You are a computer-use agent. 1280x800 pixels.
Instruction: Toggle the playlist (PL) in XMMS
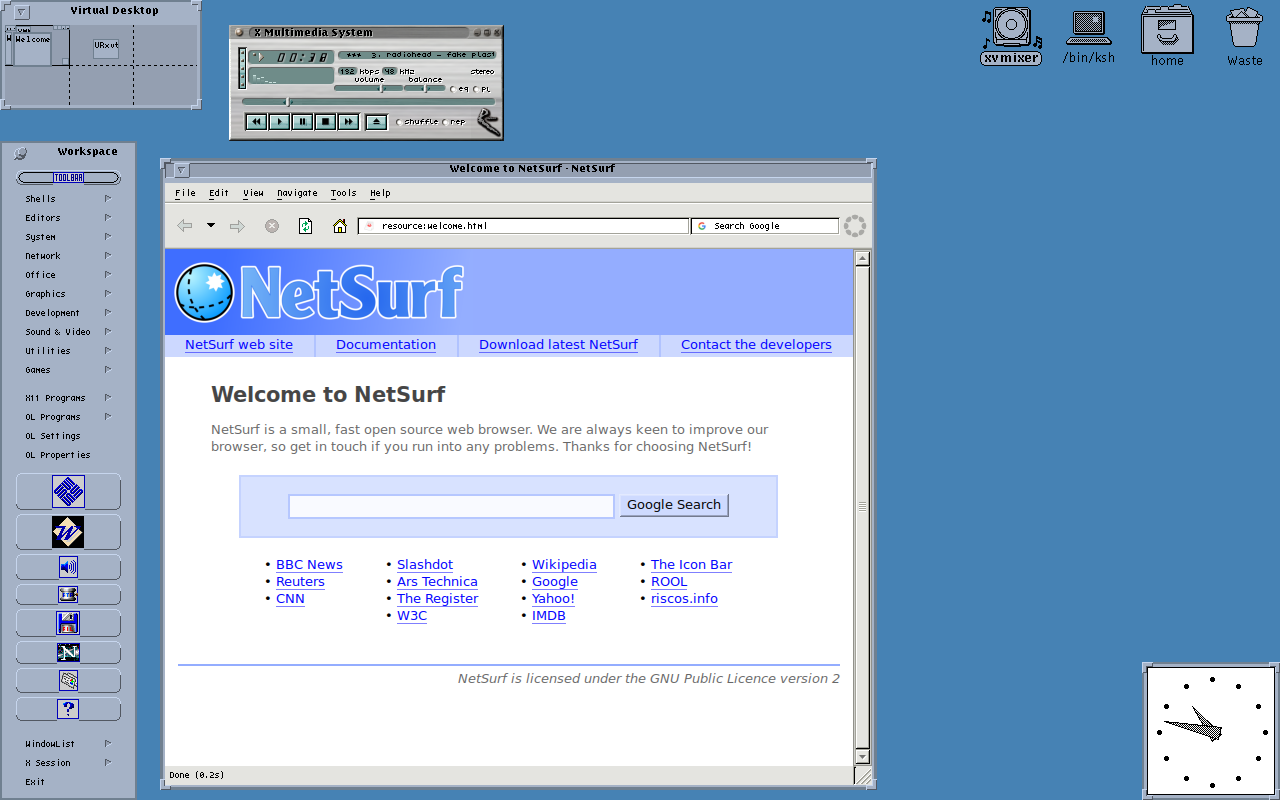[483, 89]
